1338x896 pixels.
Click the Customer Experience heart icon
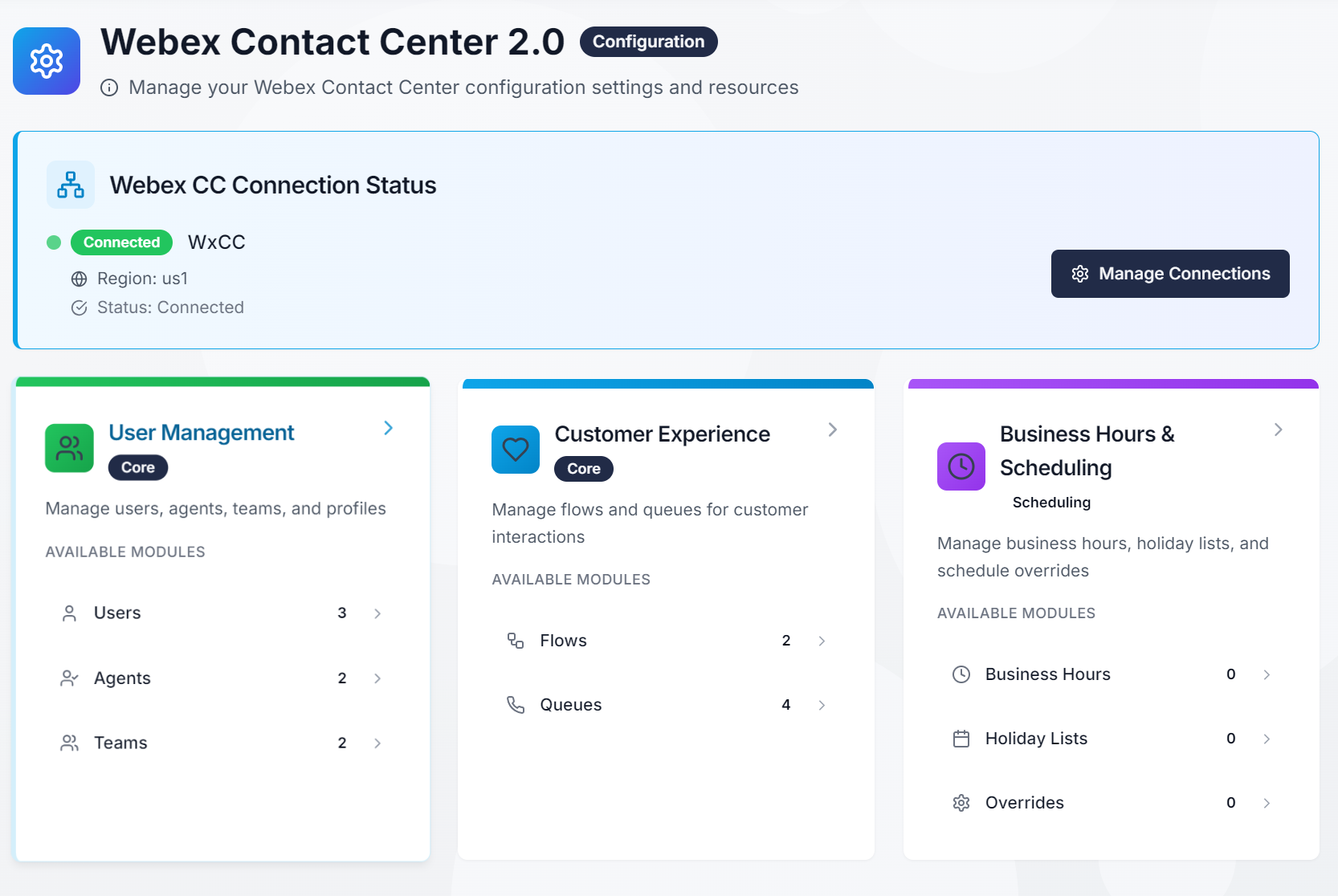point(515,450)
